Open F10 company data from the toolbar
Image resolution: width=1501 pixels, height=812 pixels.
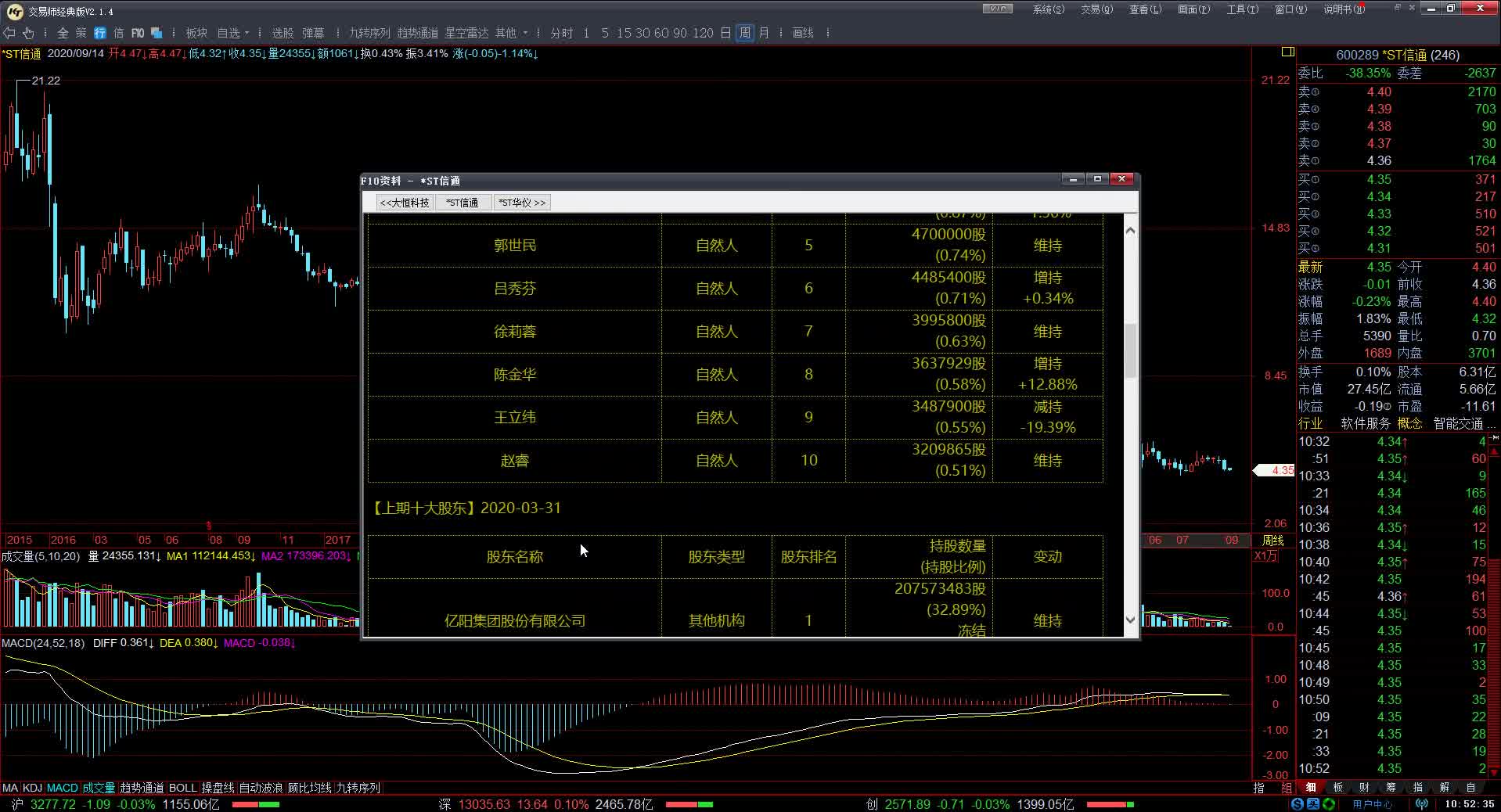138,33
